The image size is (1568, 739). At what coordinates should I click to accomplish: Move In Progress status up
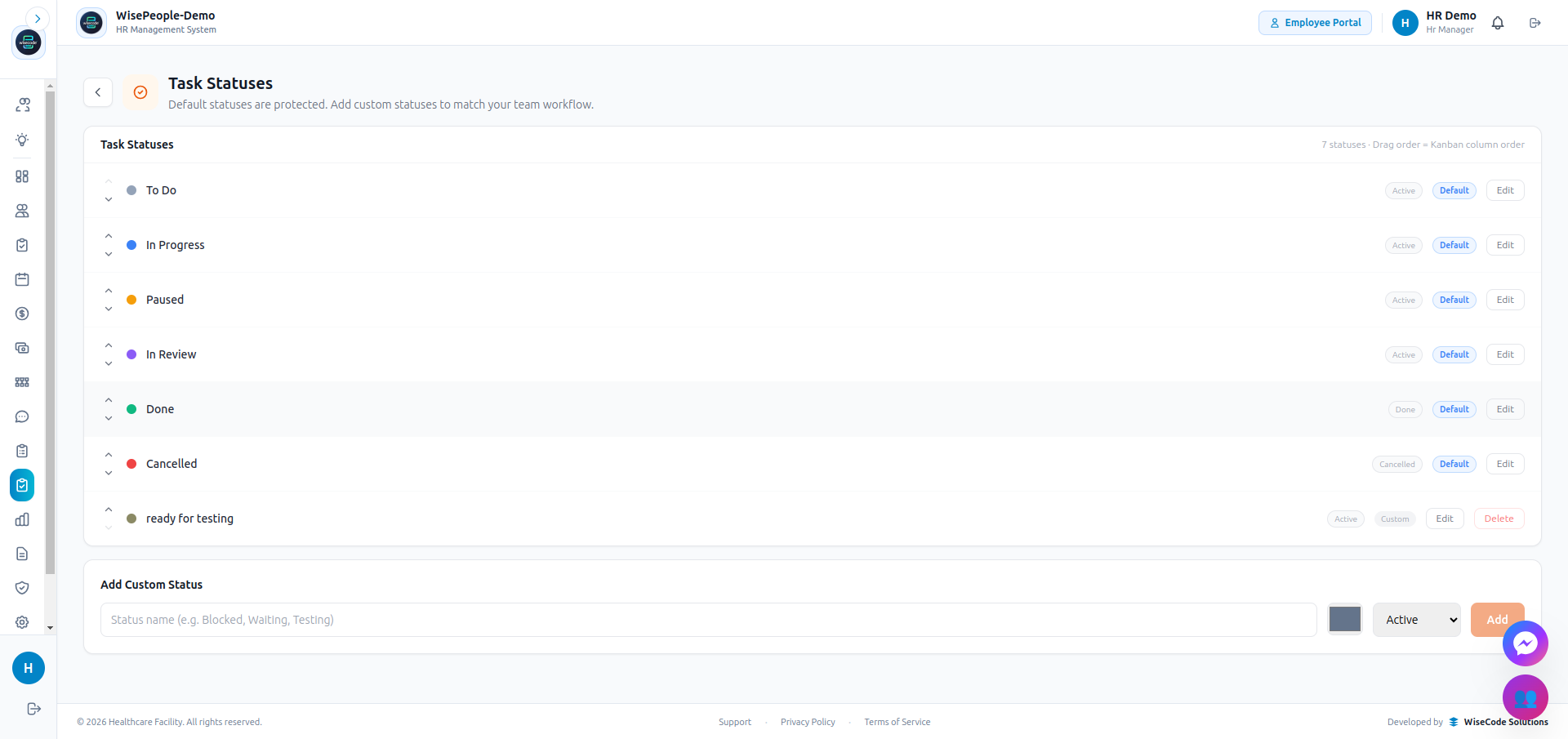(109, 236)
